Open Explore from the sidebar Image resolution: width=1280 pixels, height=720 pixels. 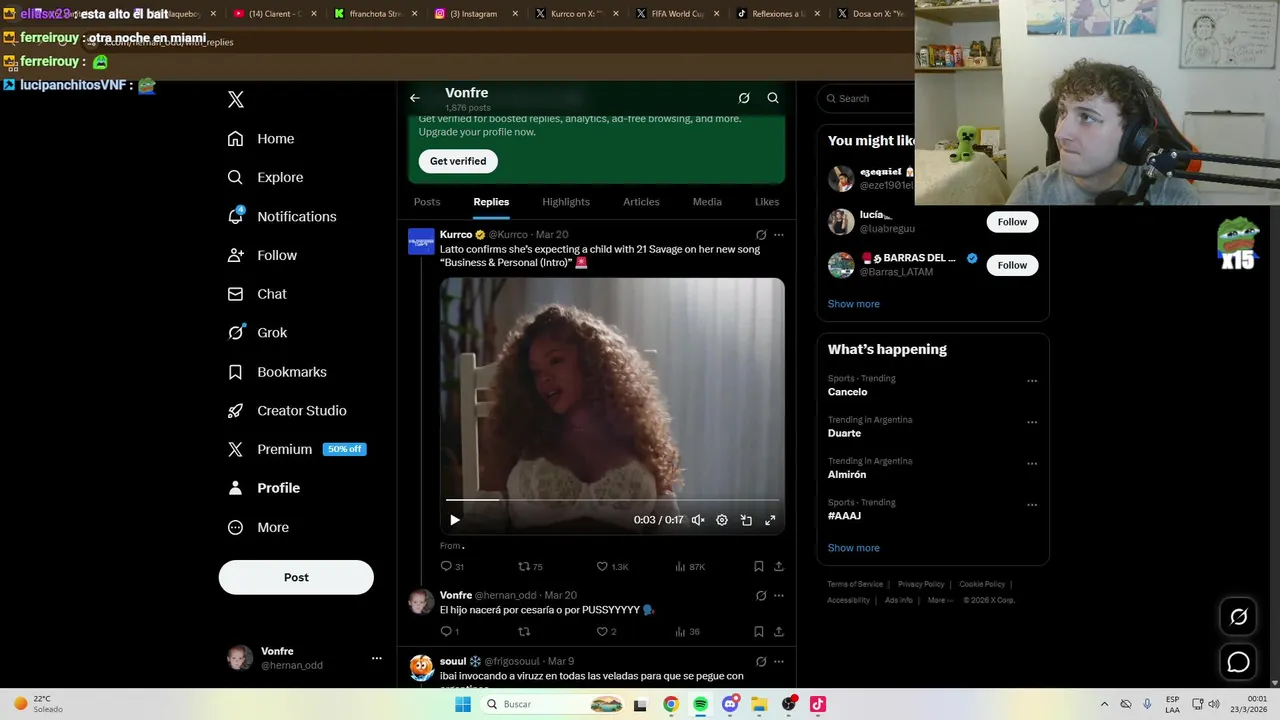pos(265,177)
